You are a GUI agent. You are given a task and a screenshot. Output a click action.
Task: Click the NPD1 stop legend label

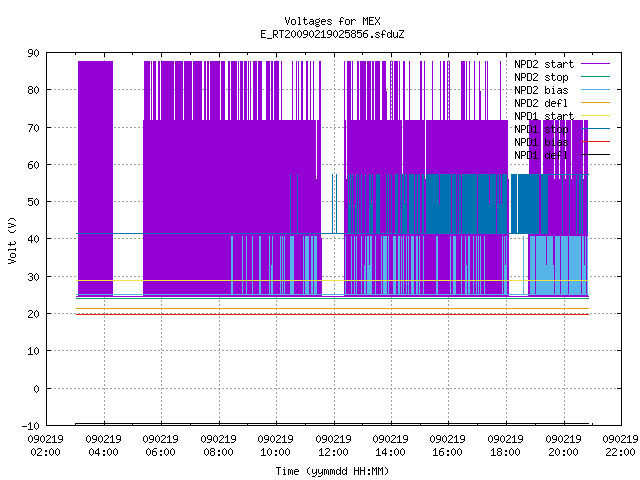(x=541, y=129)
